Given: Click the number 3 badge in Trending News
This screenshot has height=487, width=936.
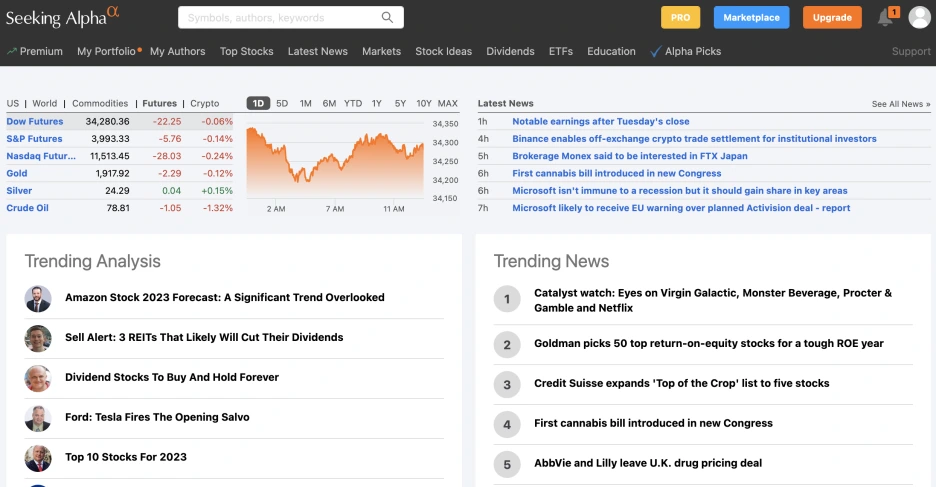Looking at the screenshot, I should pyautogui.click(x=507, y=384).
